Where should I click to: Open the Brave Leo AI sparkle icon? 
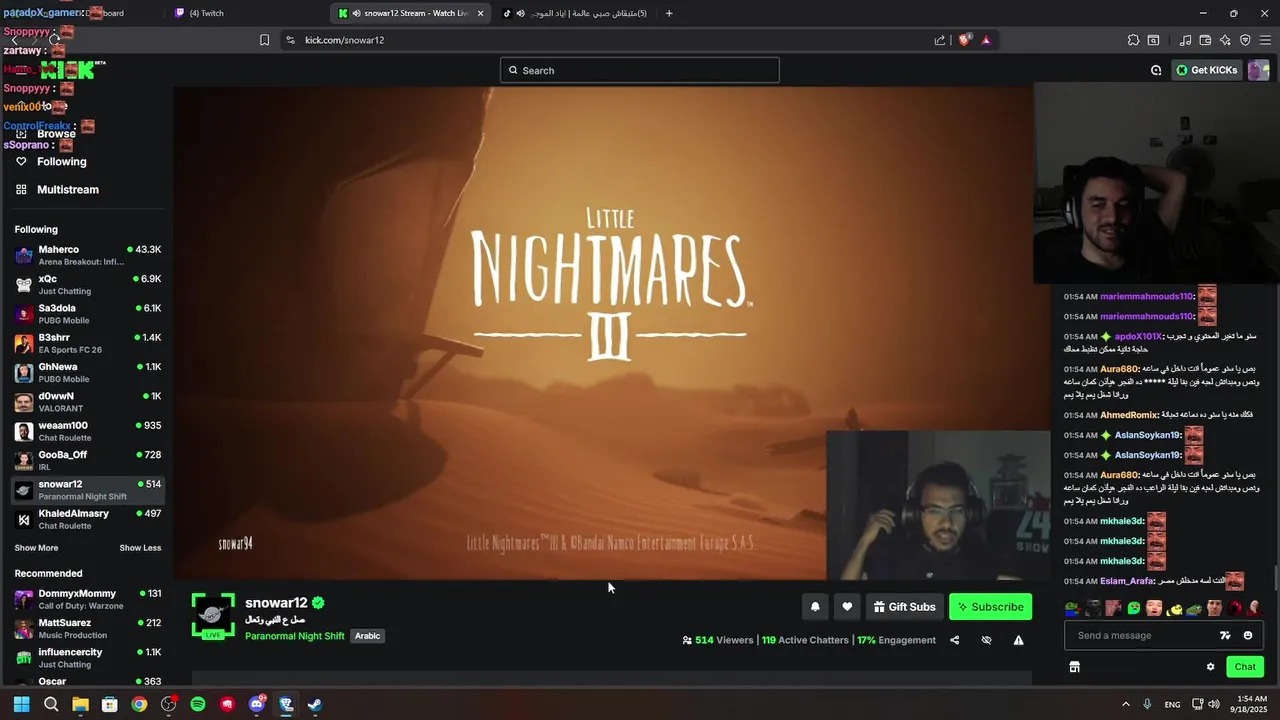[x=1225, y=40]
